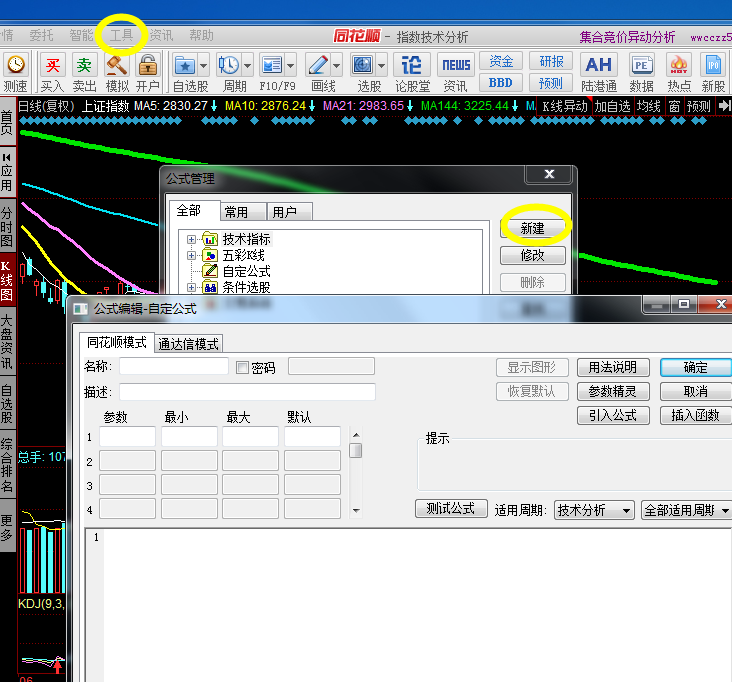Image resolution: width=732 pixels, height=682 pixels.
Task: Open dropdown arrow beside 自选股 icon
Action: click(204, 65)
